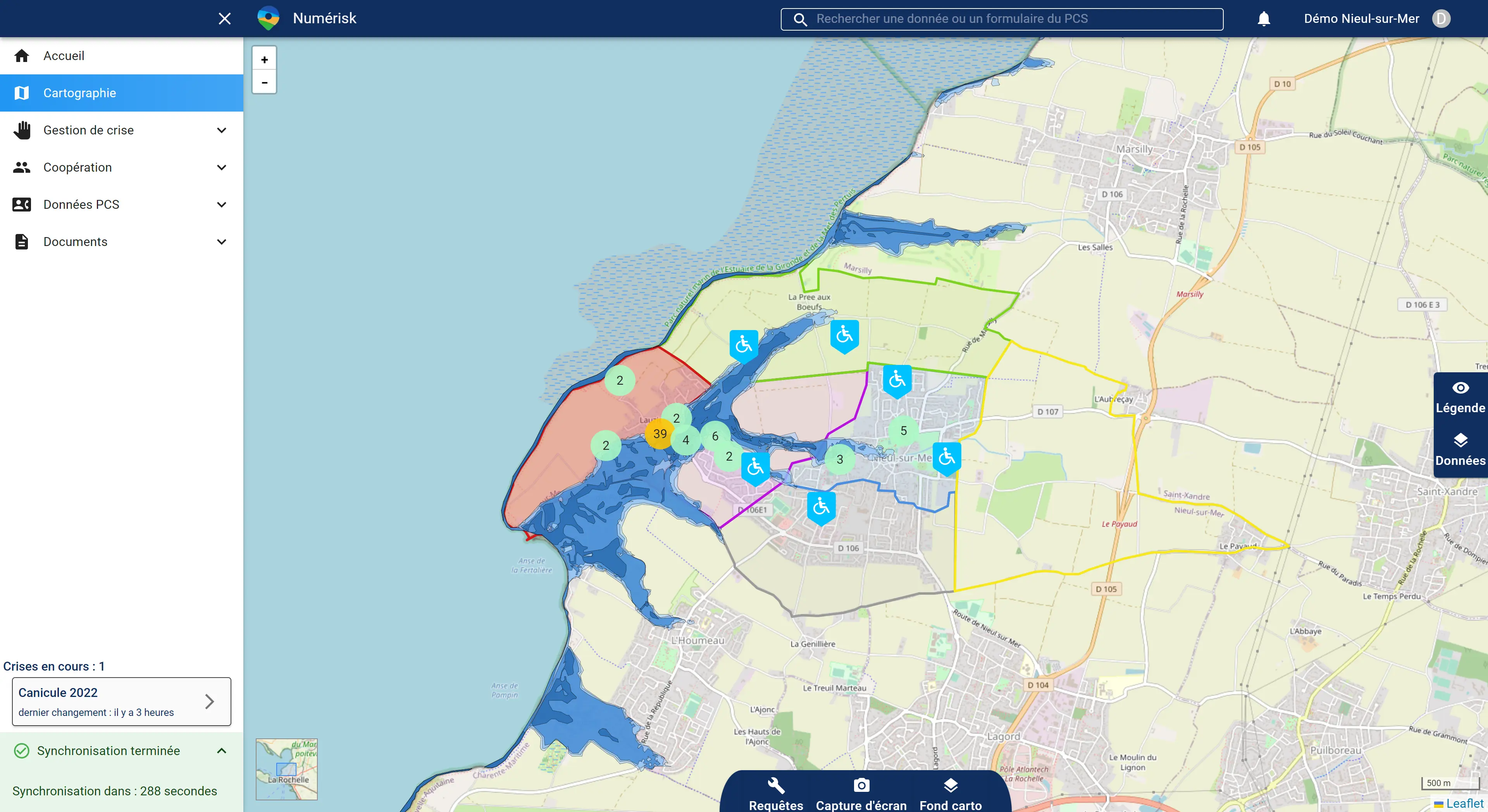The height and width of the screenshot is (812, 1488).
Task: Click cluster marker 2 at red zone's lower-left edge
Action: coord(605,445)
